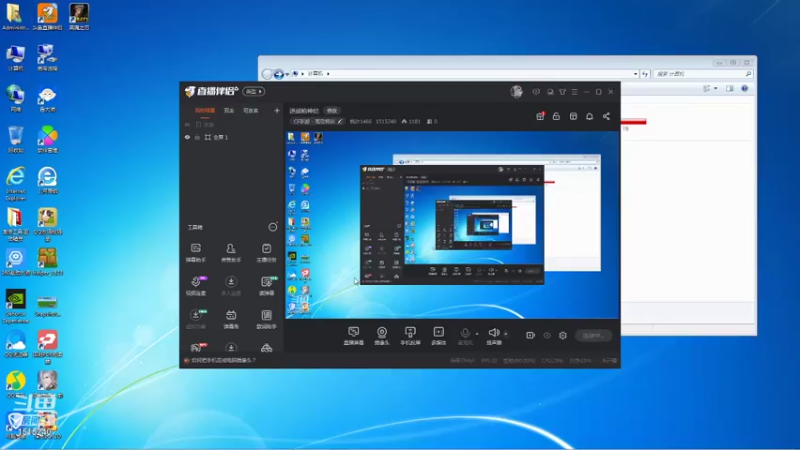Click the padlock icon in the stream info toolbar
Viewport: 800px width, 450px height.
click(556, 116)
